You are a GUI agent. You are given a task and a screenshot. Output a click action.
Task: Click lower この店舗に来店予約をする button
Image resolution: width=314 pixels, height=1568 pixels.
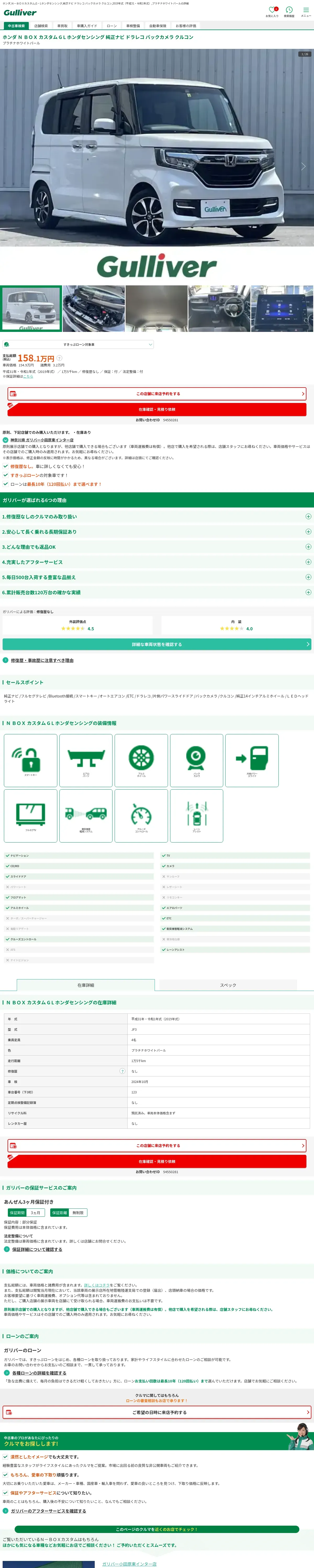pos(157,1146)
